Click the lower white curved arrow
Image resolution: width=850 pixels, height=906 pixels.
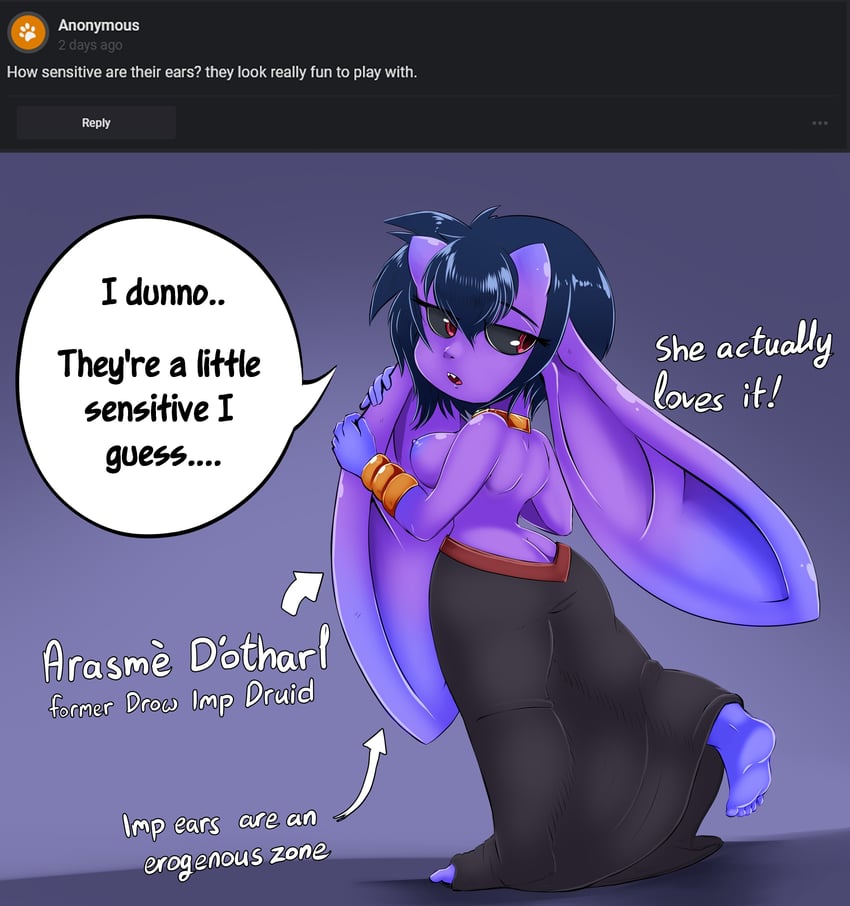click(362, 774)
